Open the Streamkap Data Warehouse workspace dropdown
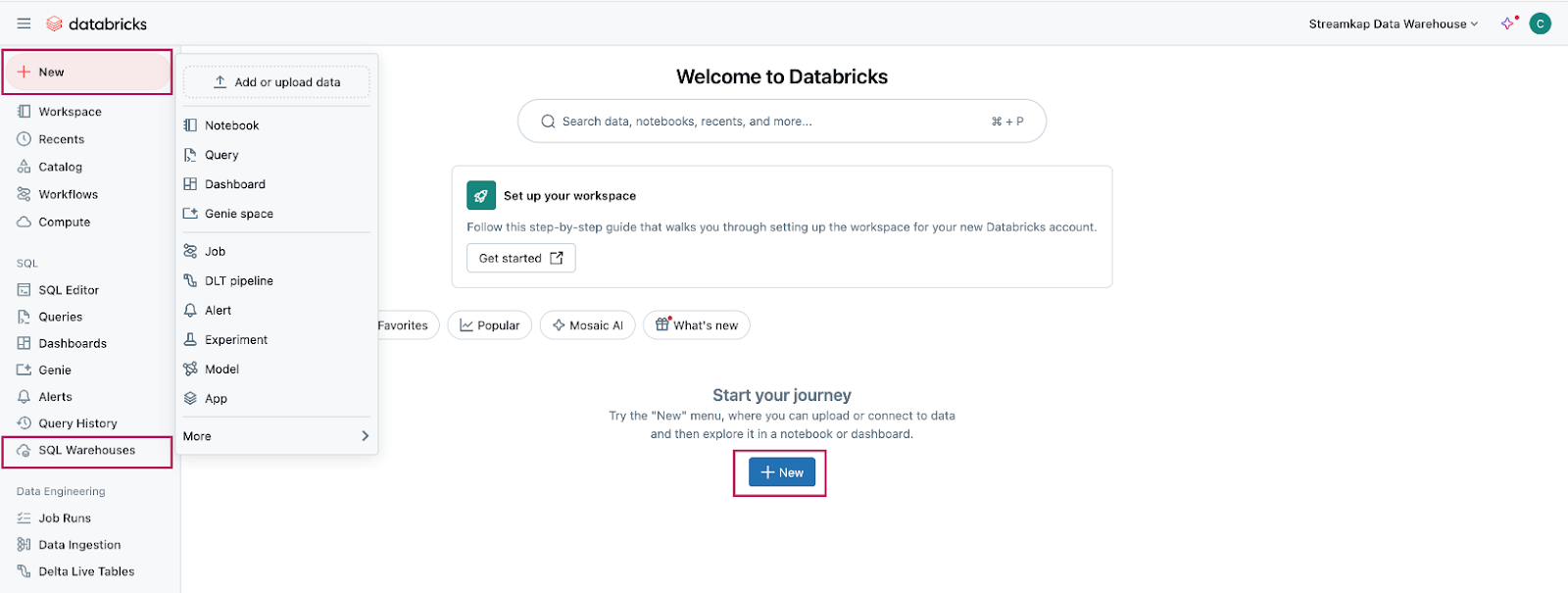 [1393, 24]
